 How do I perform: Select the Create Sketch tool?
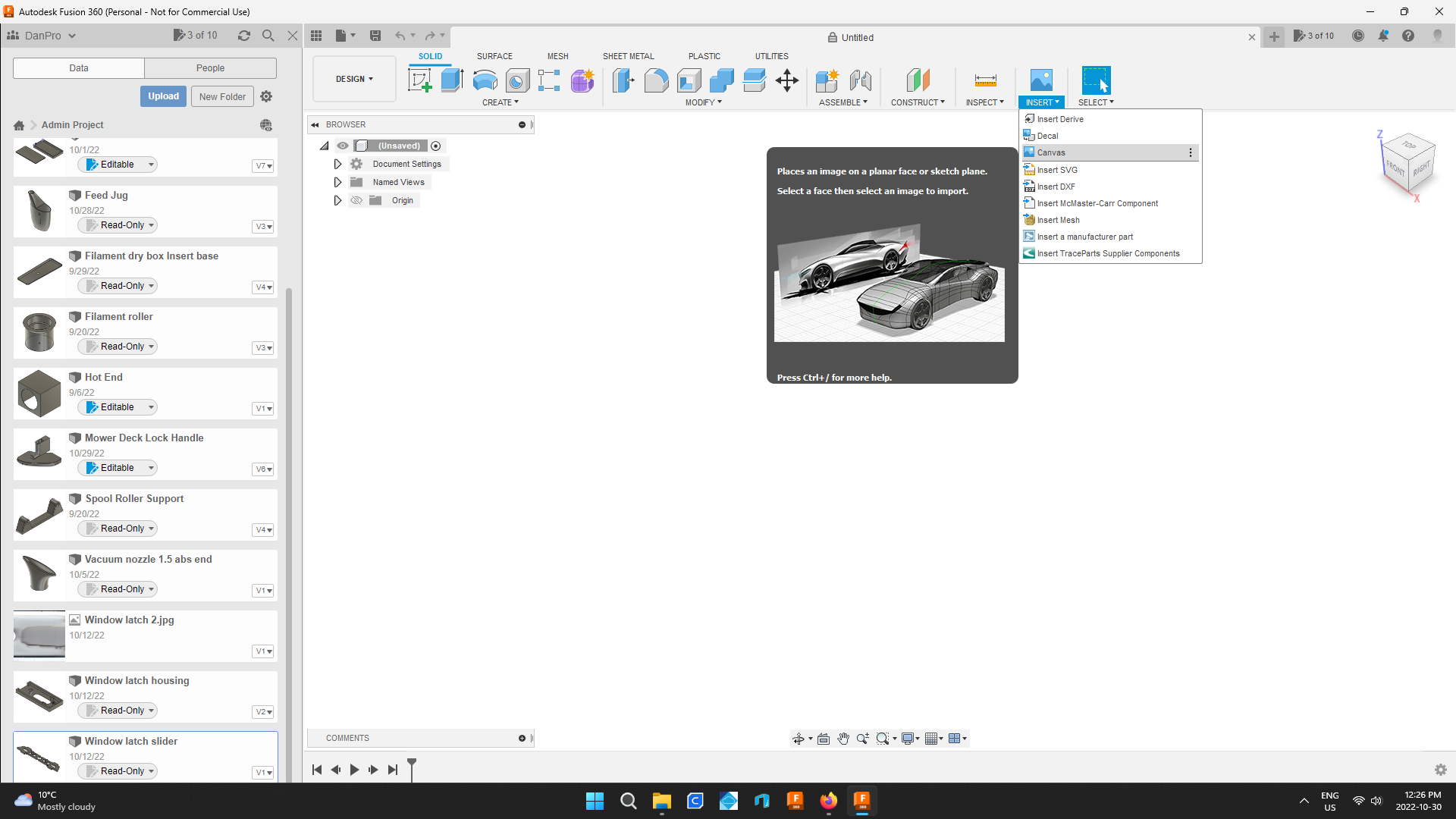(x=419, y=80)
